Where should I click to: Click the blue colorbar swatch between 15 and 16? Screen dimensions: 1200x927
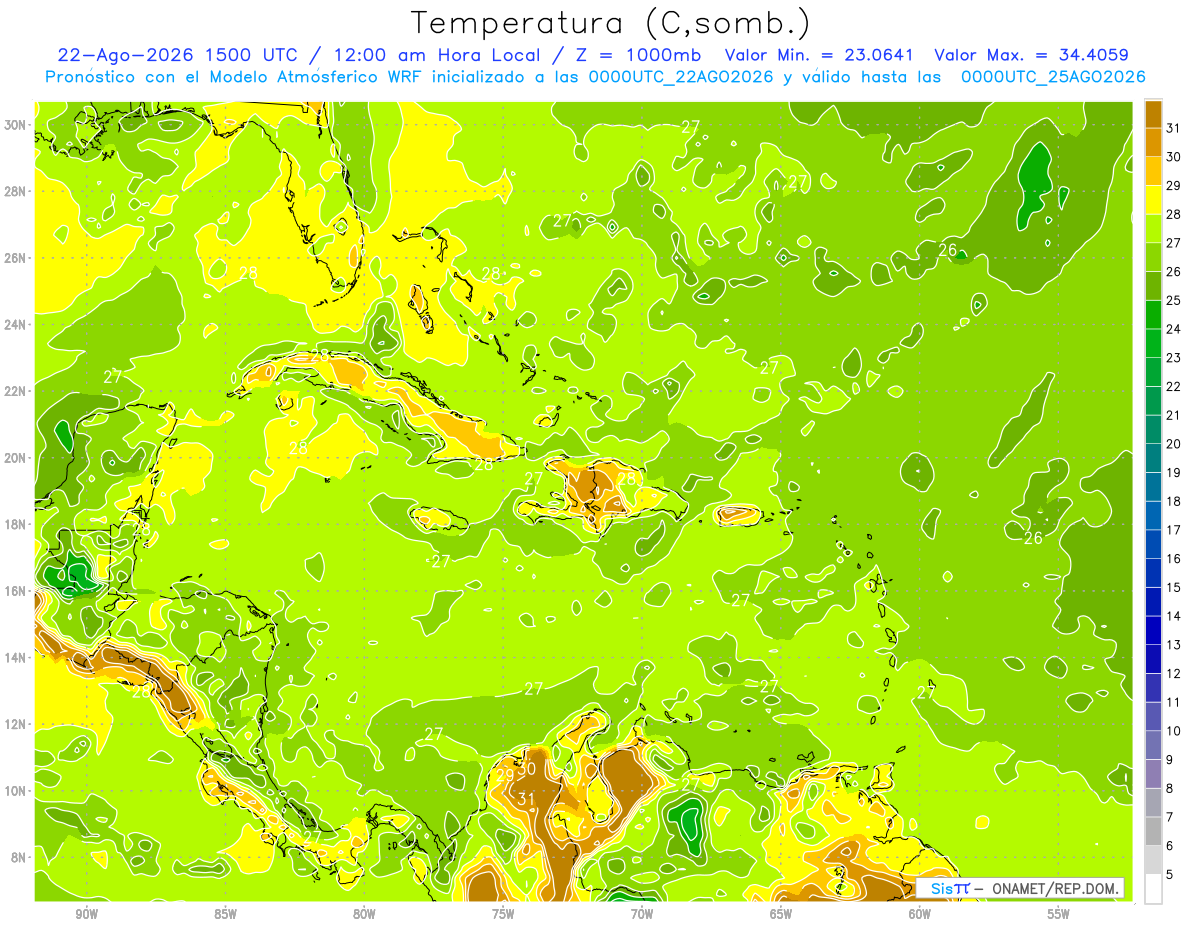click(1153, 573)
